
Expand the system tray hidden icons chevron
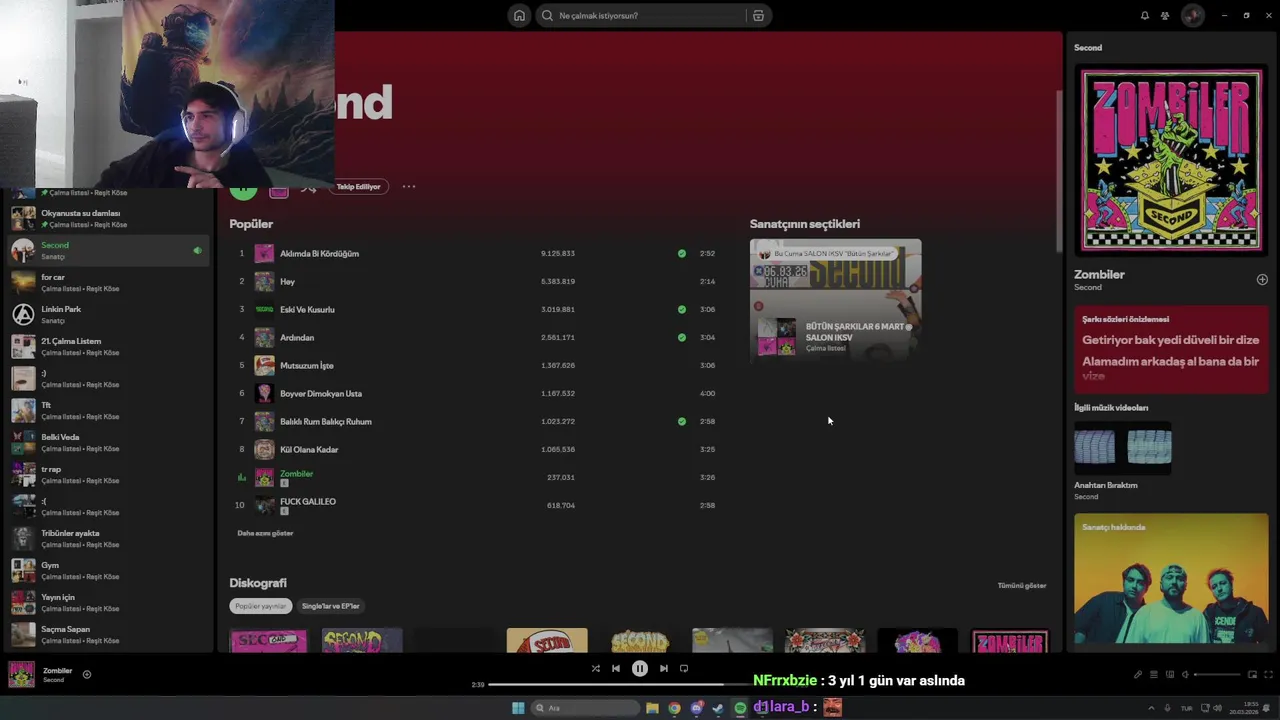coord(1152,708)
